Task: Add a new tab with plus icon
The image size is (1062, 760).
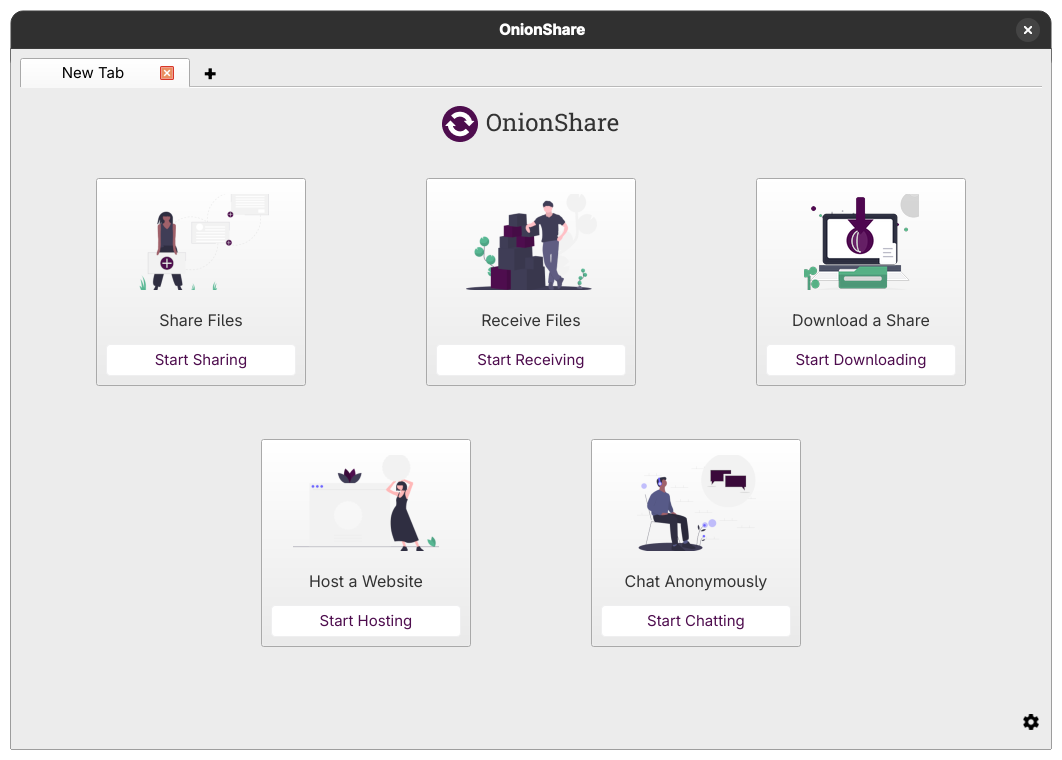Action: pos(210,74)
